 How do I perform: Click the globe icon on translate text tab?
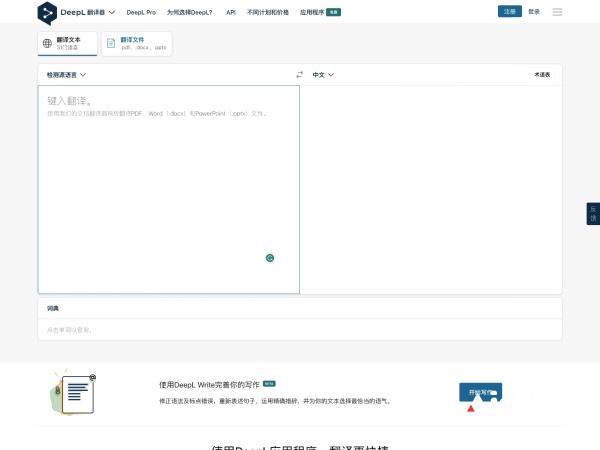47,43
